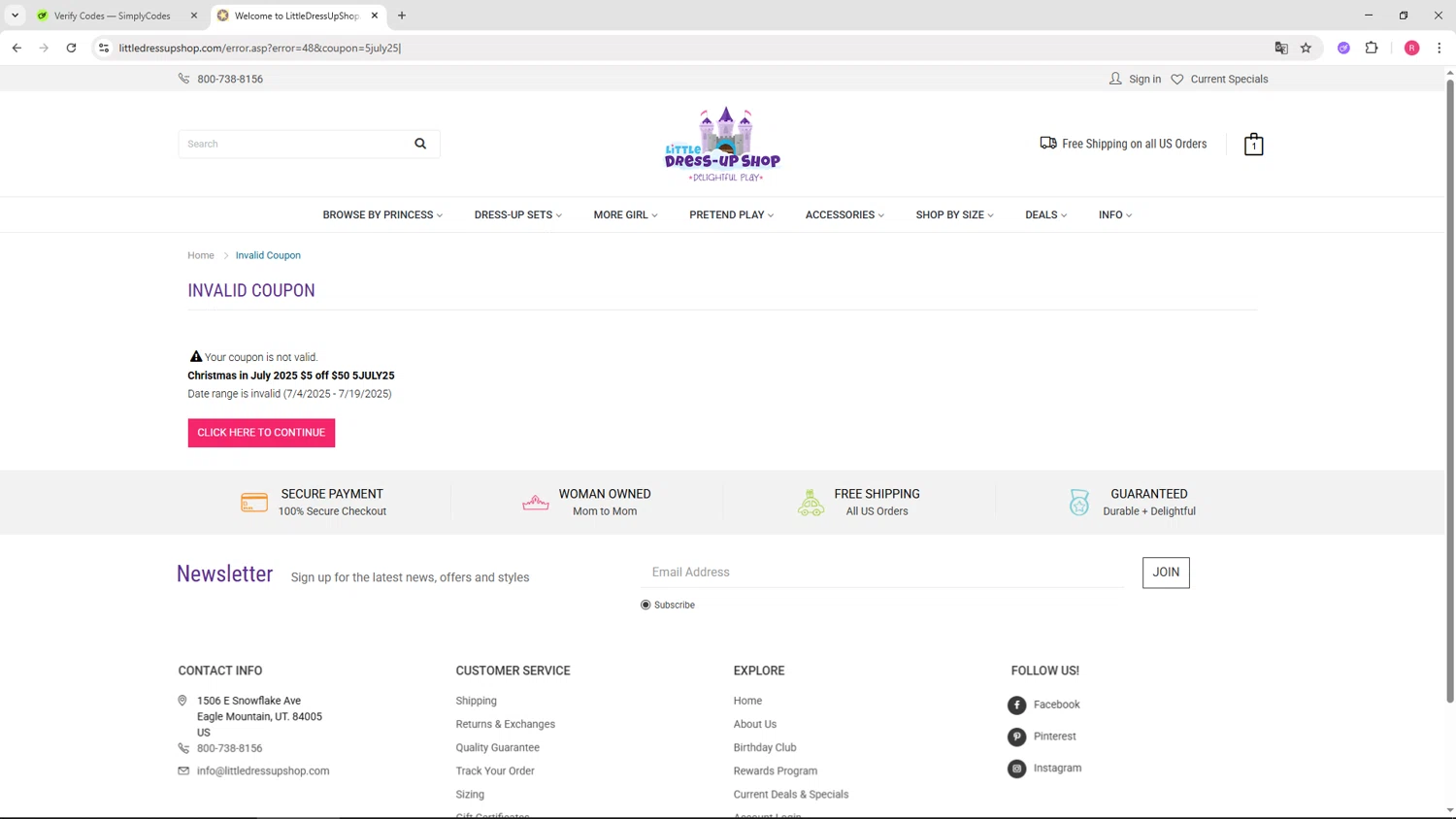Open Rewards Program link

pyautogui.click(x=775, y=770)
